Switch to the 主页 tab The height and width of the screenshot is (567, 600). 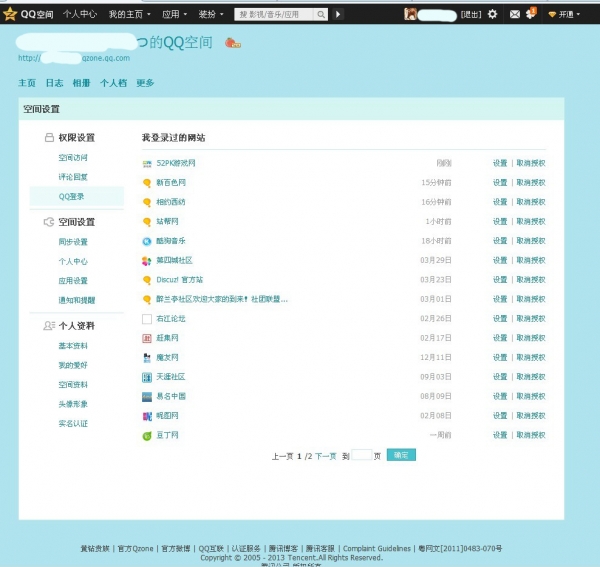pyautogui.click(x=27, y=83)
